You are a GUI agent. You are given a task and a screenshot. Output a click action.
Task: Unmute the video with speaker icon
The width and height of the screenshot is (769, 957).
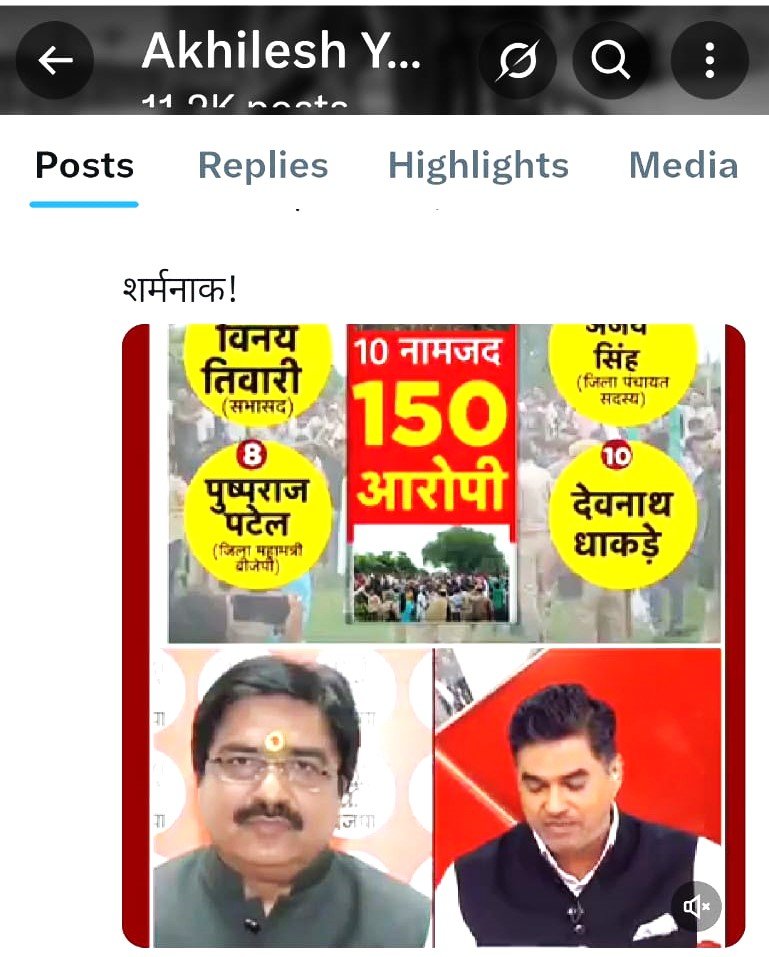pyautogui.click(x=696, y=906)
